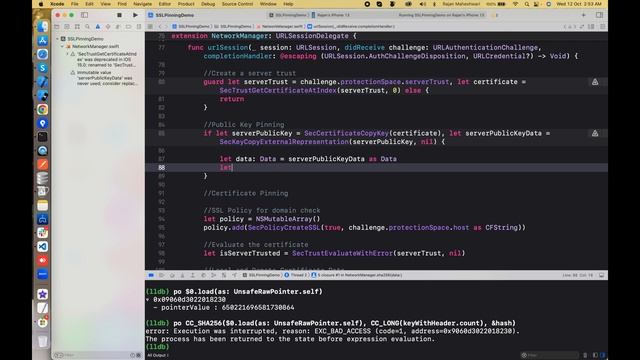The height and width of the screenshot is (360, 640).
Task: Click the Run play button
Action: [135, 15]
